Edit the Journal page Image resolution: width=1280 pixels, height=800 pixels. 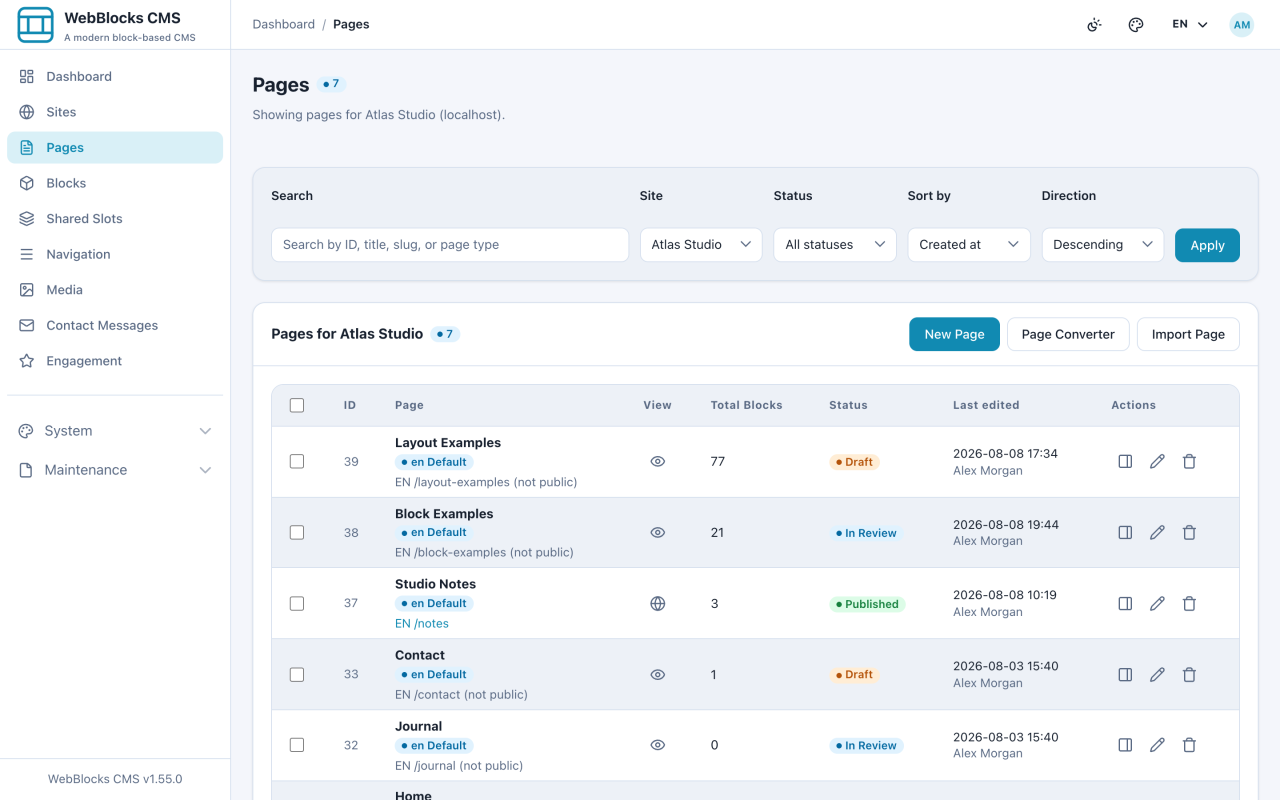[1157, 745]
